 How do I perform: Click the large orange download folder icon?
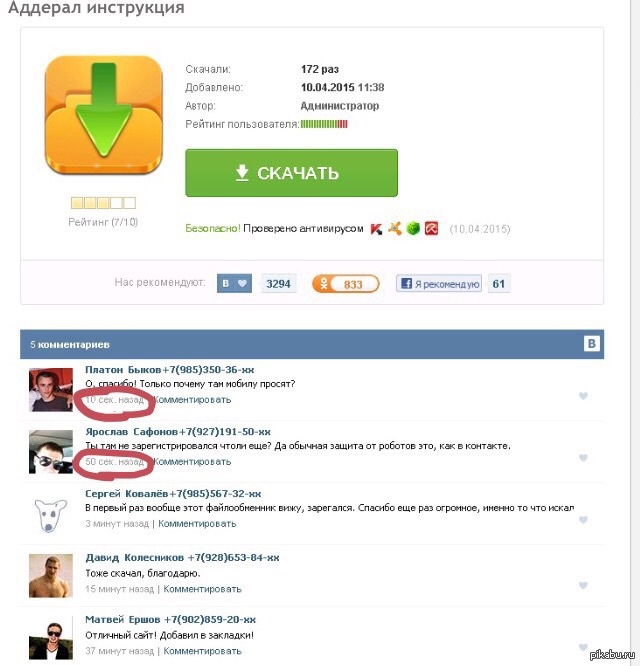pyautogui.click(x=104, y=116)
